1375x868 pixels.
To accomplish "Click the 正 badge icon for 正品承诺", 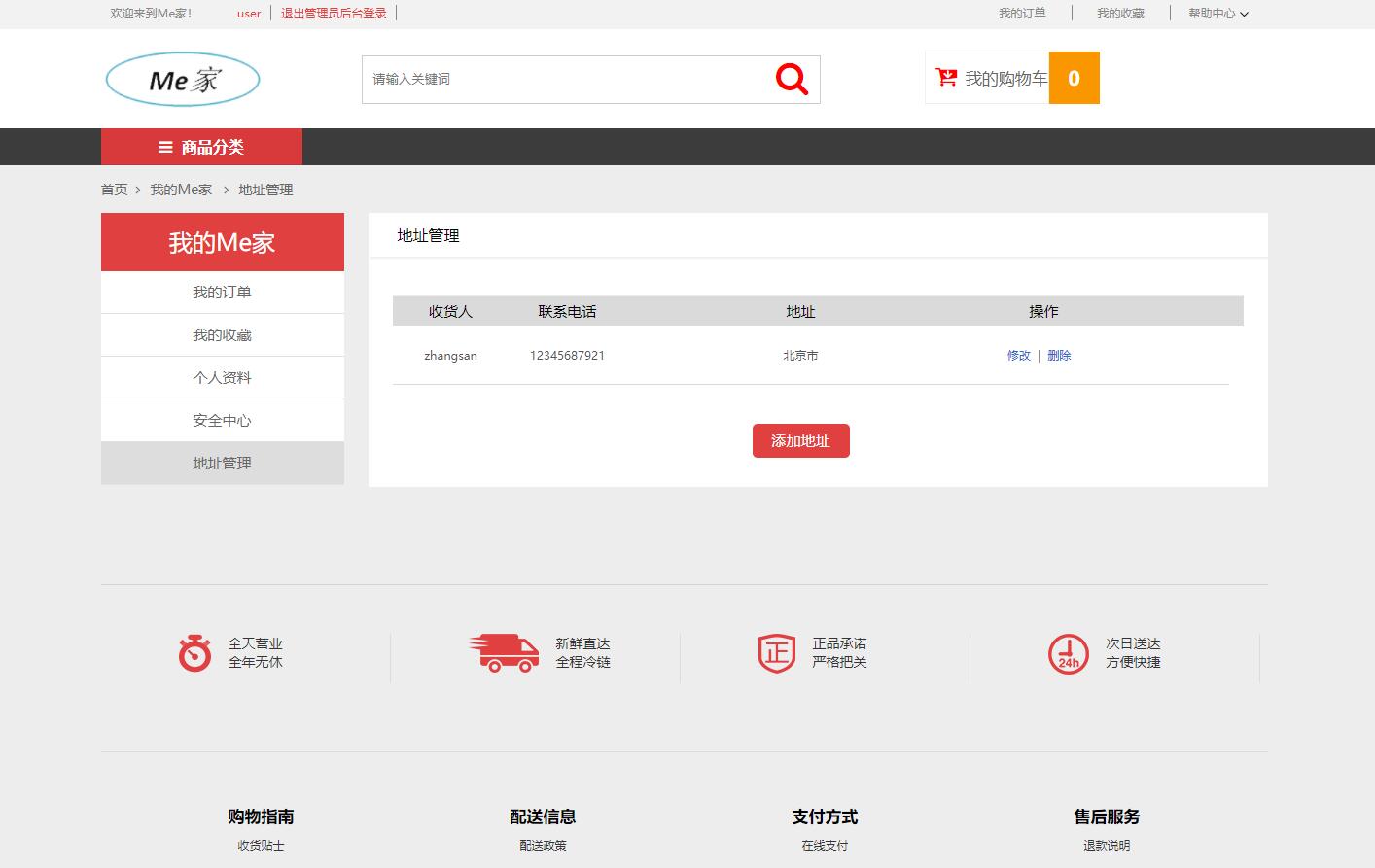I will [776, 653].
